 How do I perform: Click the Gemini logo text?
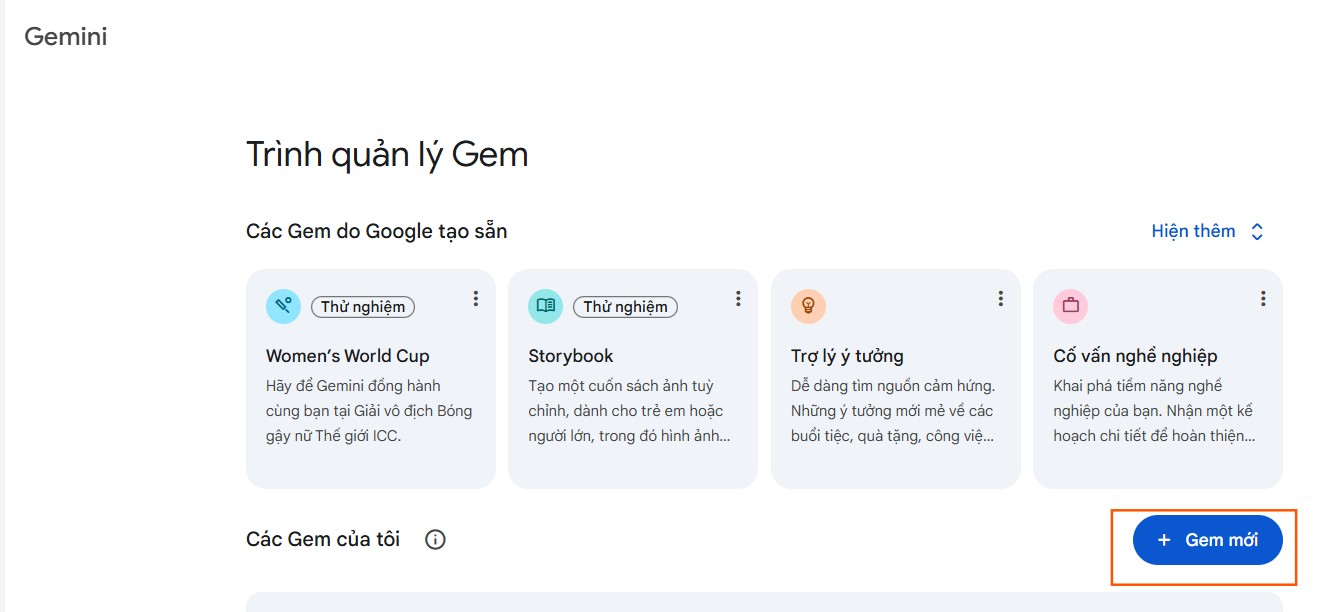pos(66,37)
